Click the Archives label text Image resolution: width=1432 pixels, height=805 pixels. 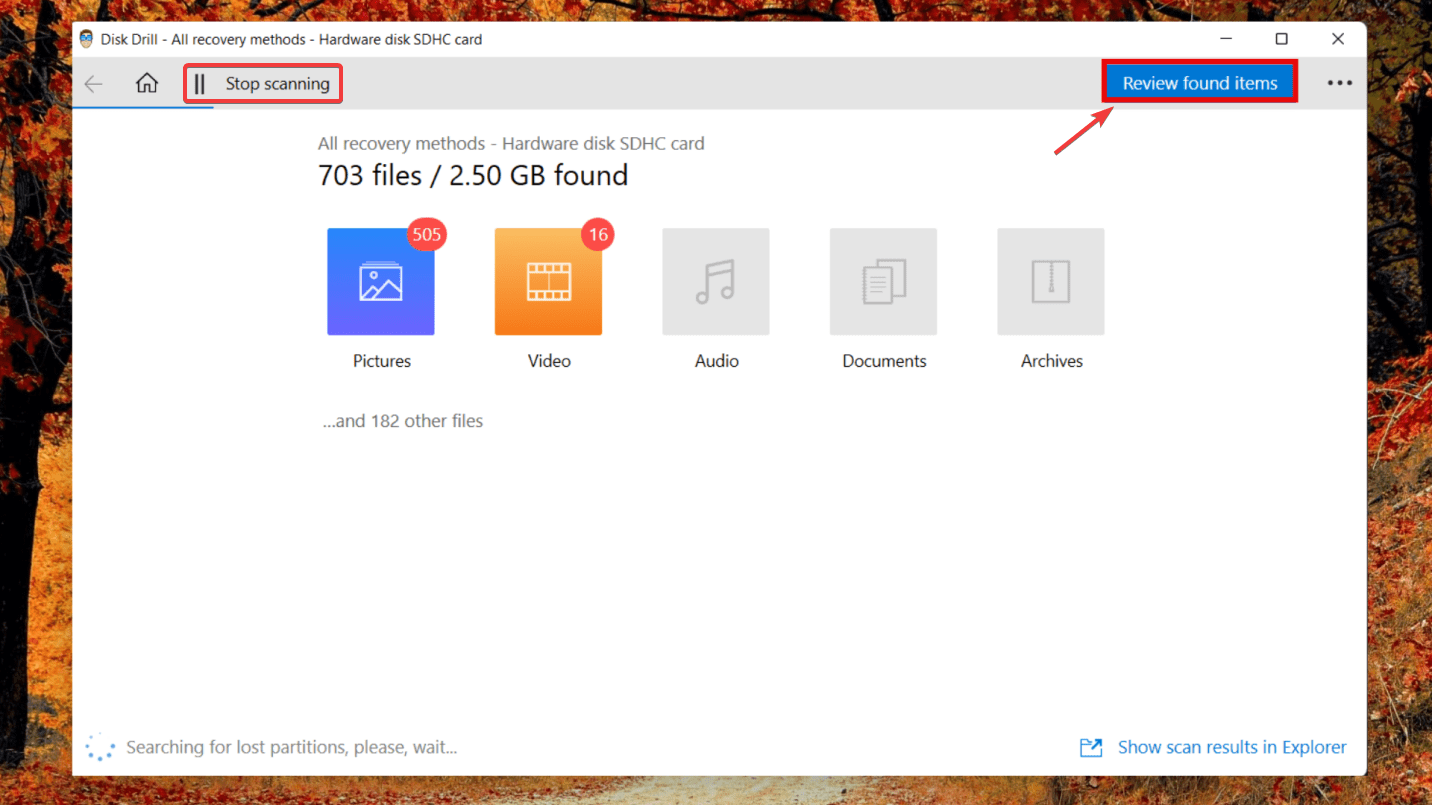[x=1052, y=361]
